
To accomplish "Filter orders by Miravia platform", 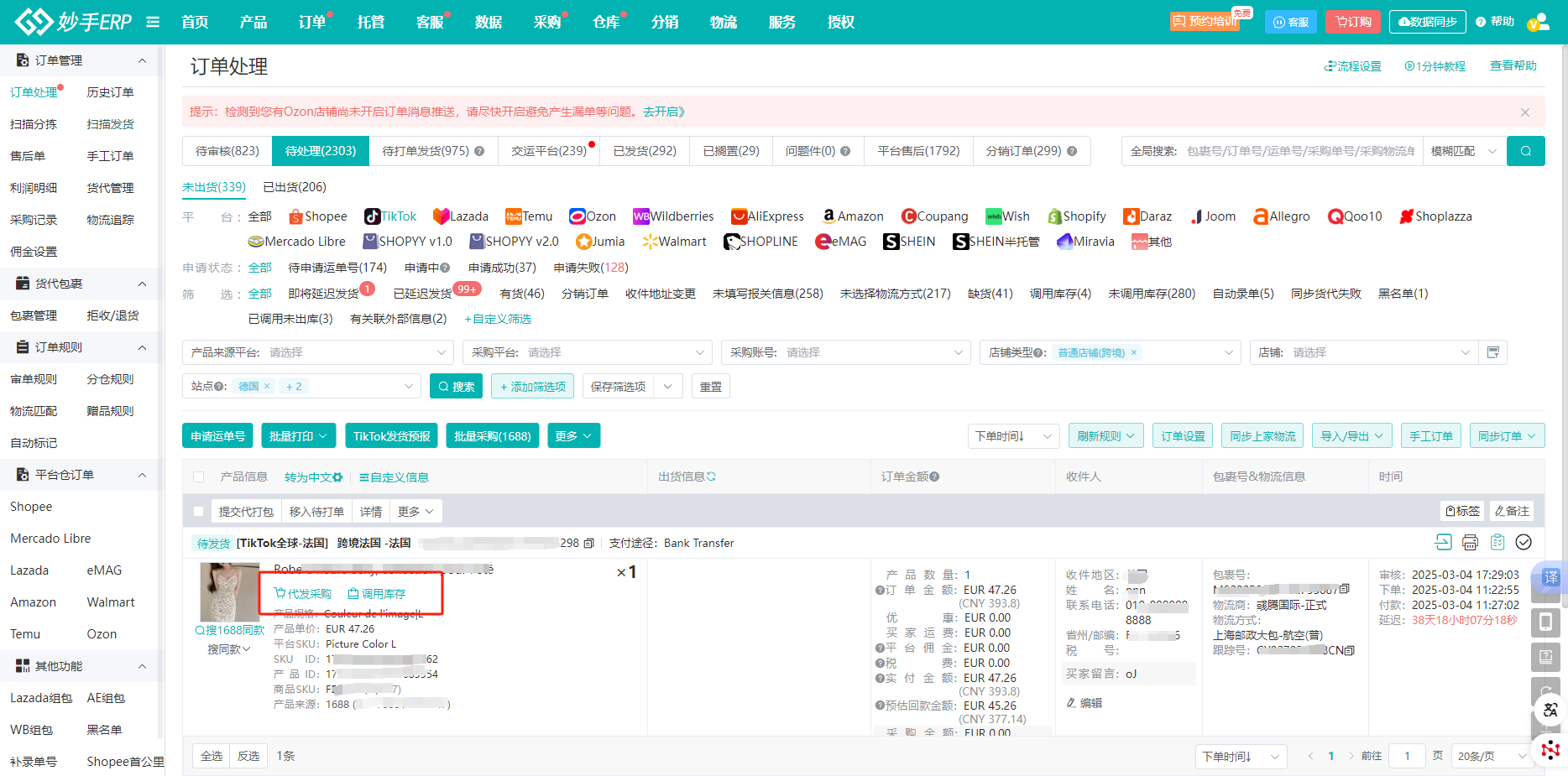I will (x=1085, y=242).
